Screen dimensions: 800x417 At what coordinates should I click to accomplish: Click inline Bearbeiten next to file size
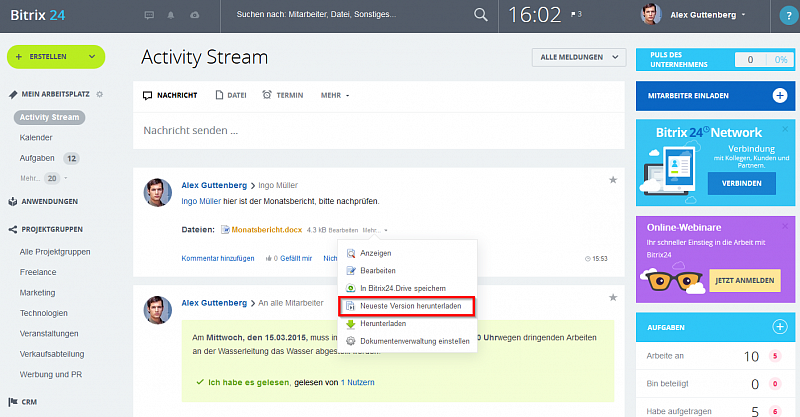pos(343,230)
